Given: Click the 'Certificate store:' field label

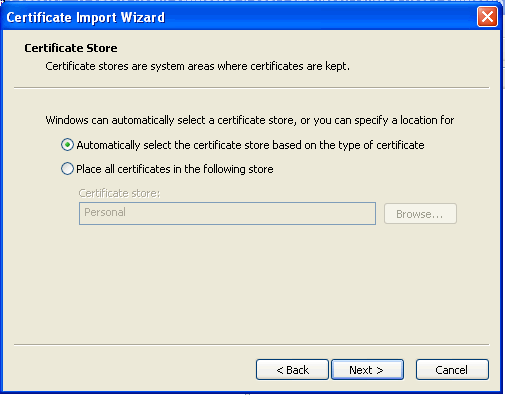Looking at the screenshot, I should pyautogui.click(x=119, y=193).
